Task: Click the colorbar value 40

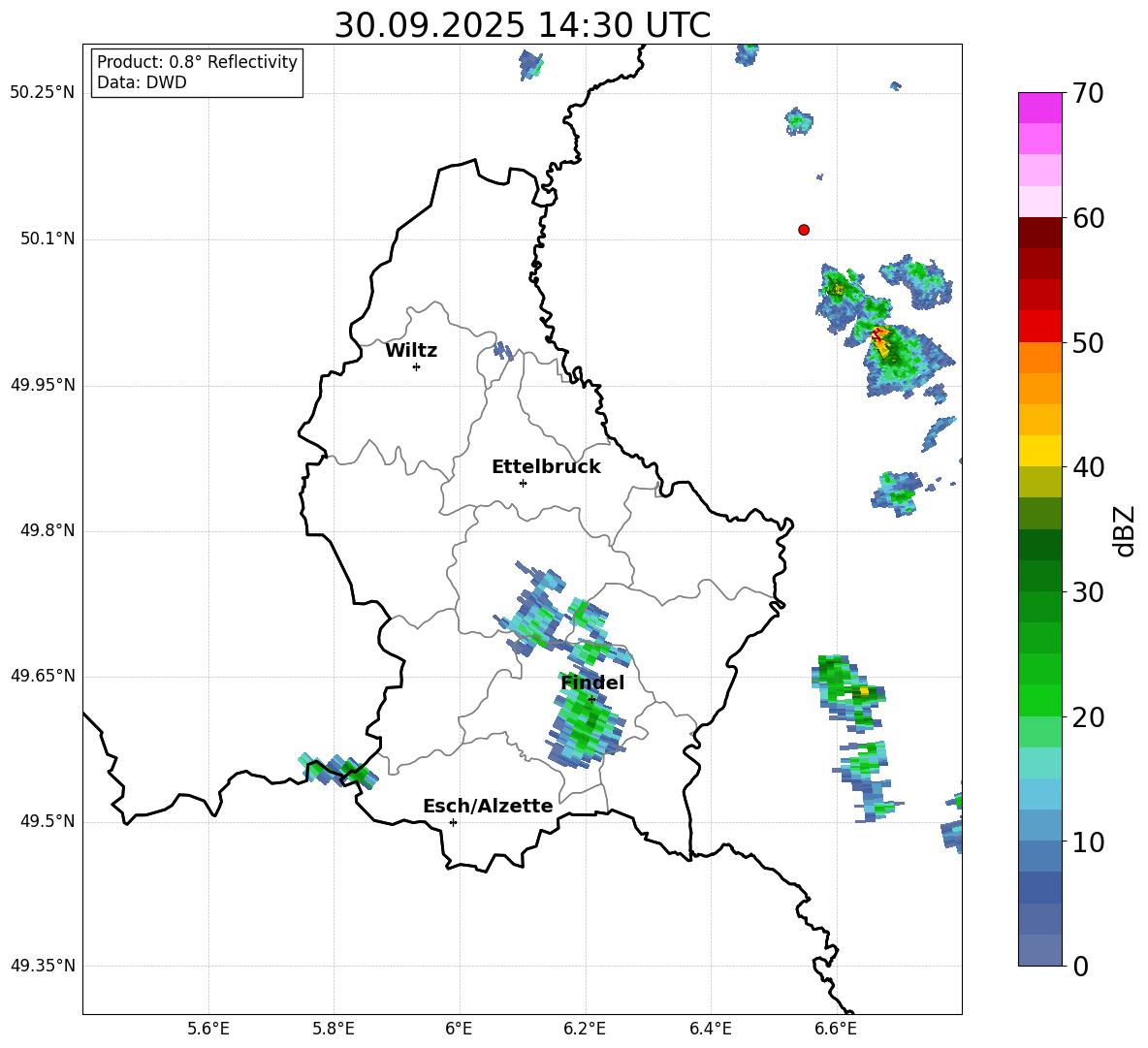Action: pos(1089,467)
